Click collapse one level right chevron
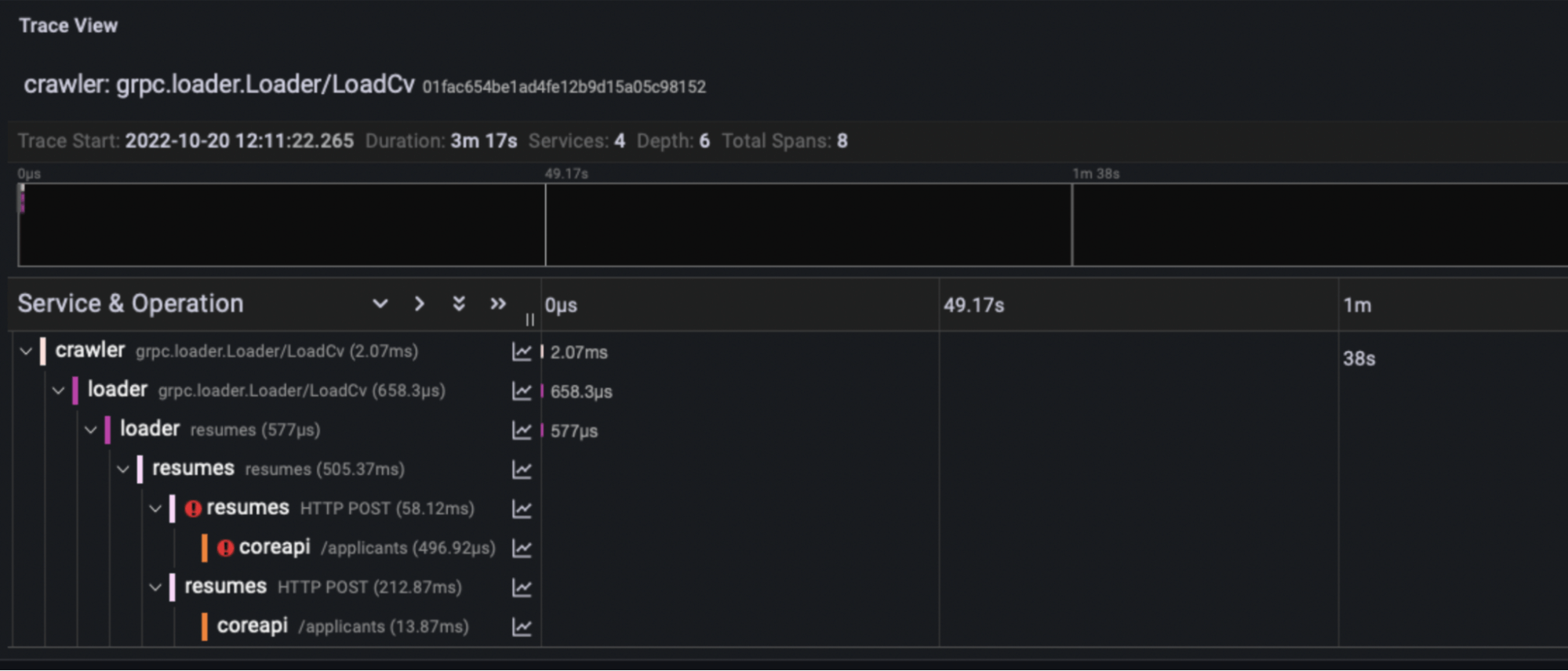The height and width of the screenshot is (671, 1568). pos(420,304)
